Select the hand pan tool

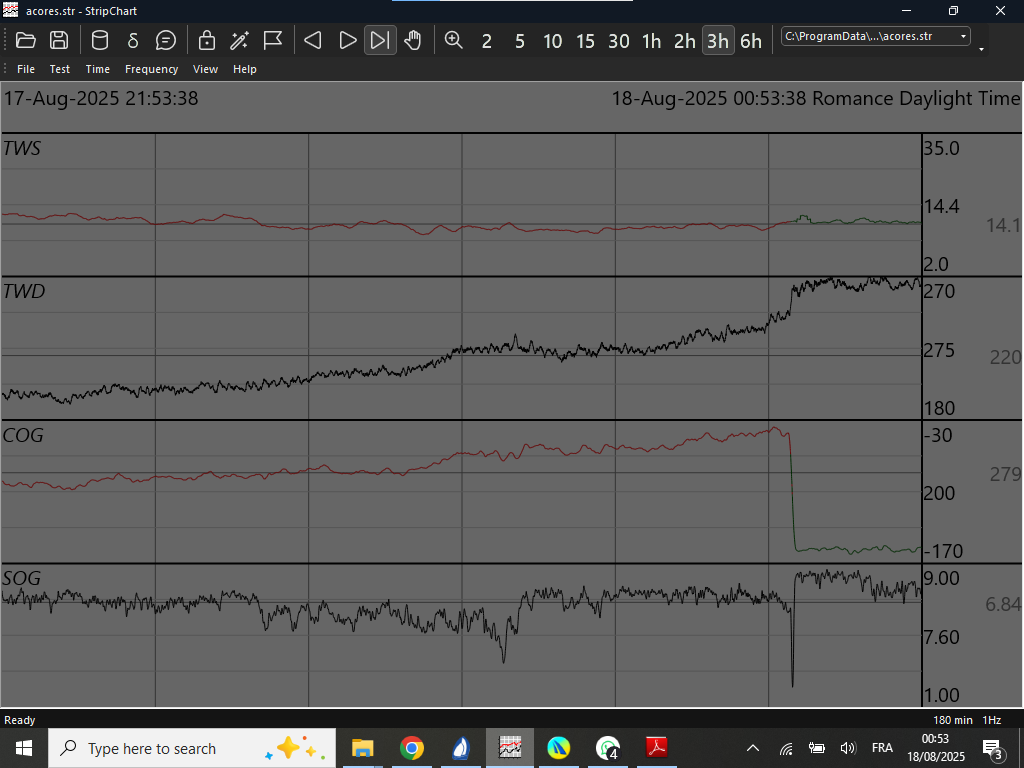(413, 40)
